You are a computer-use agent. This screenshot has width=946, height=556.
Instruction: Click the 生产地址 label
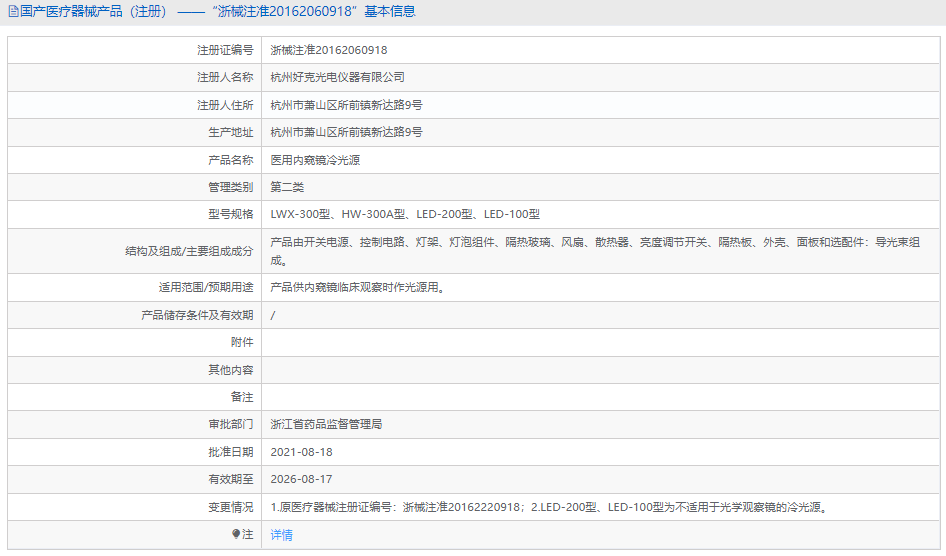tap(230, 132)
